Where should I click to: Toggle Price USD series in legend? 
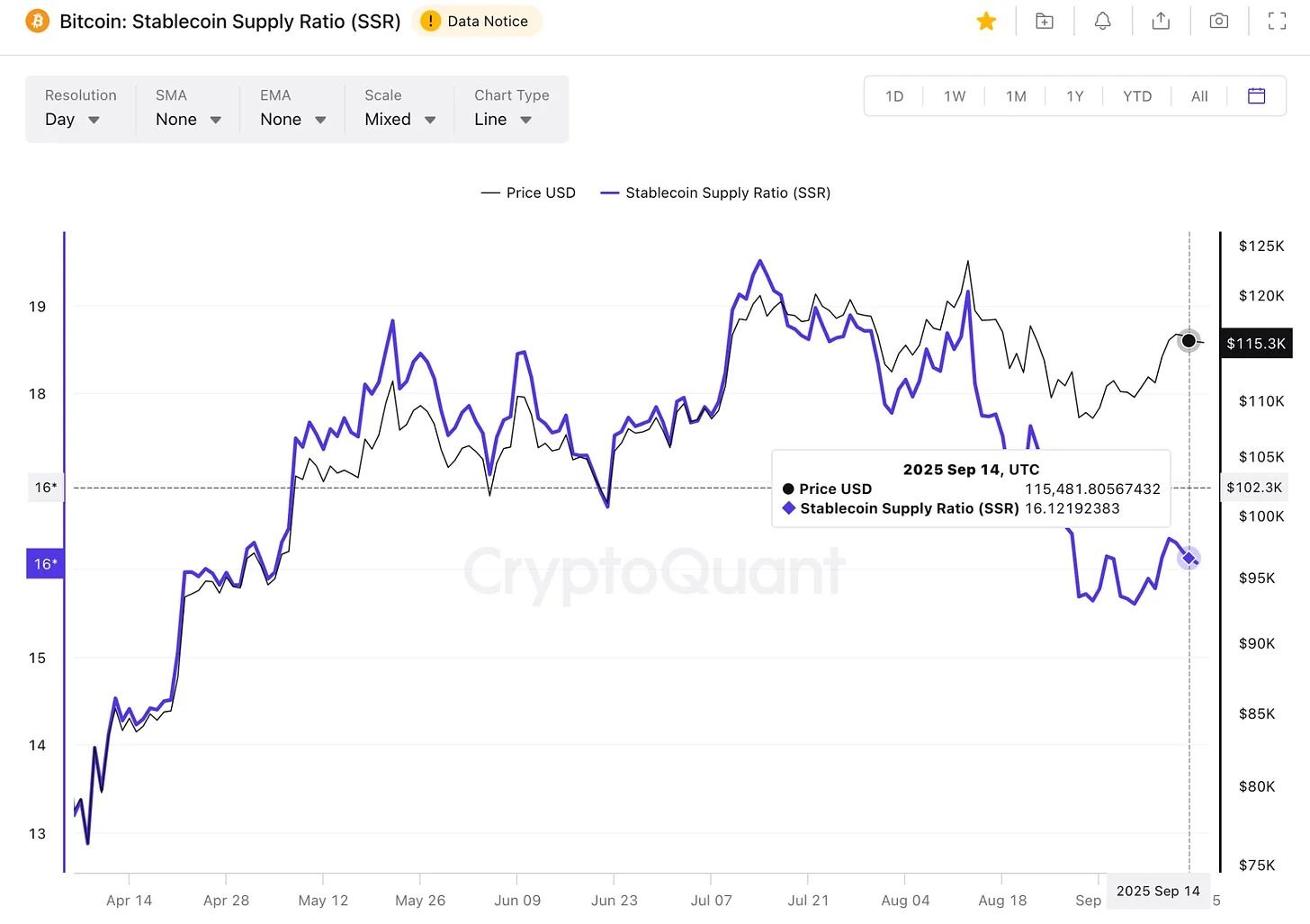coord(529,193)
